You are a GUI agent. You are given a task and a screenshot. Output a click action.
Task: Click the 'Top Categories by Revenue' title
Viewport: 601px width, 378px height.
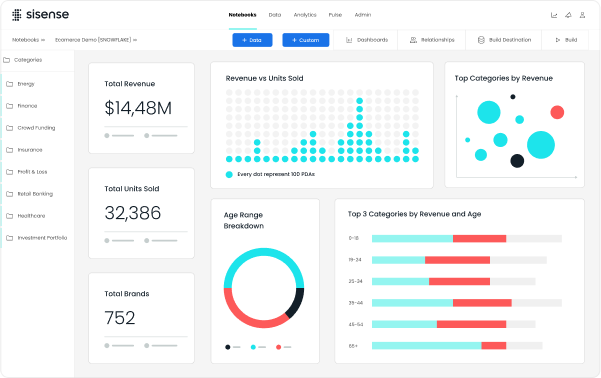(x=504, y=79)
